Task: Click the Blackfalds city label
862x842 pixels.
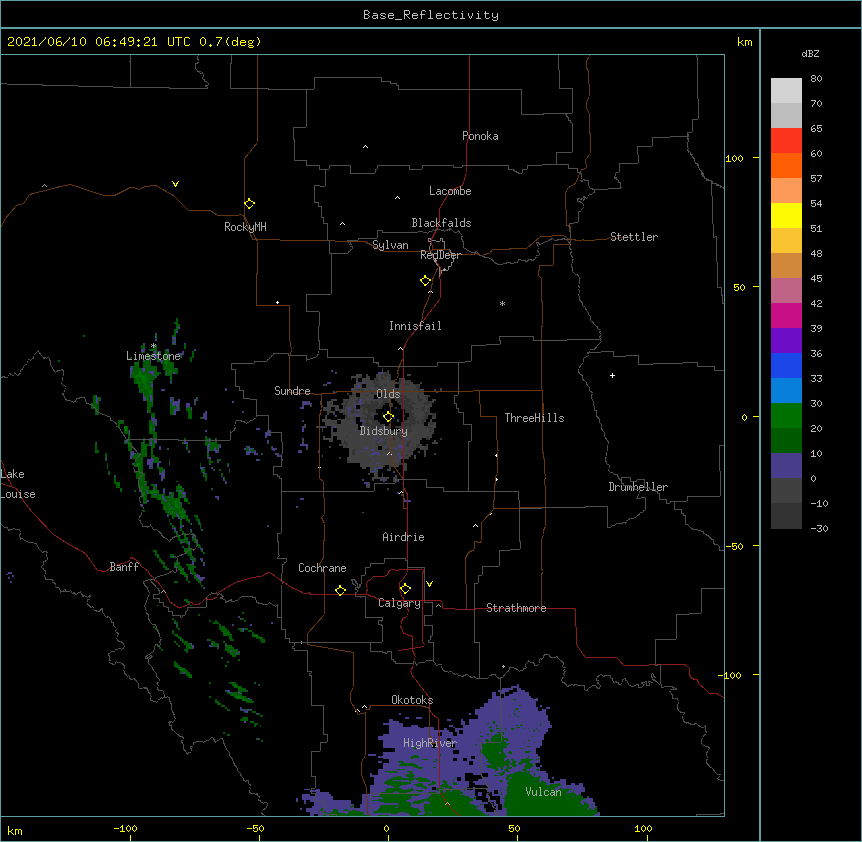Action: point(441,223)
